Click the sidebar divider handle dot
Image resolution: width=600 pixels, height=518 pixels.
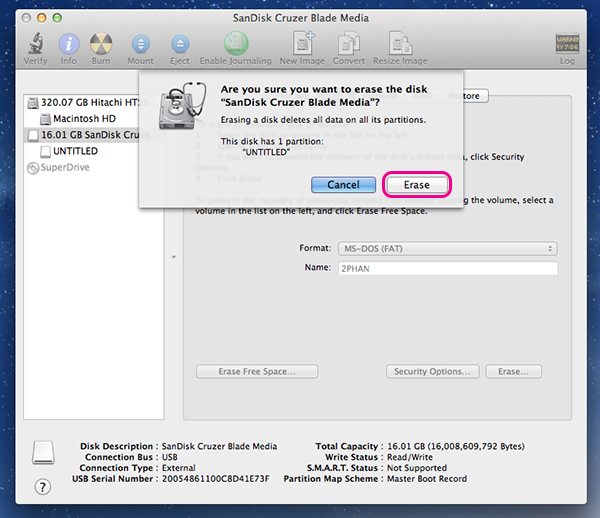tap(174, 257)
